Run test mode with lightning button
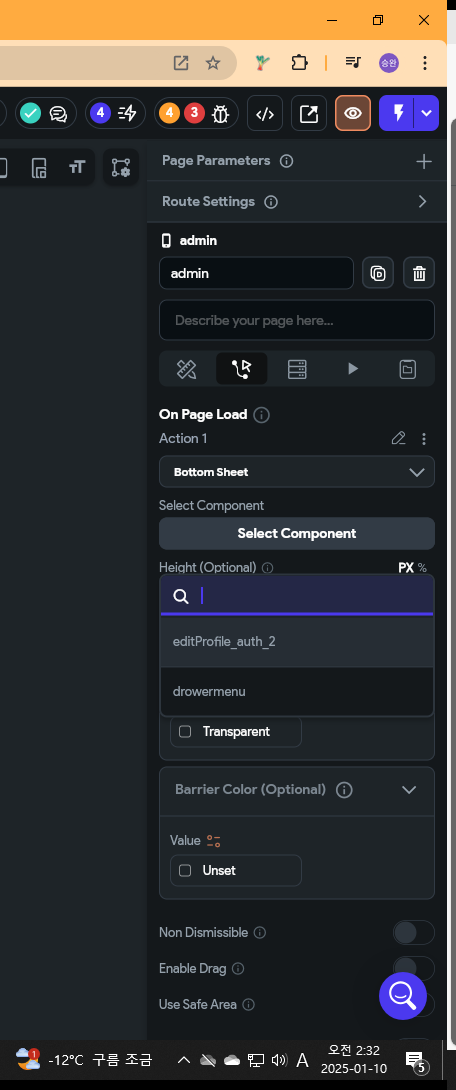The width and height of the screenshot is (456, 1090). pos(398,114)
